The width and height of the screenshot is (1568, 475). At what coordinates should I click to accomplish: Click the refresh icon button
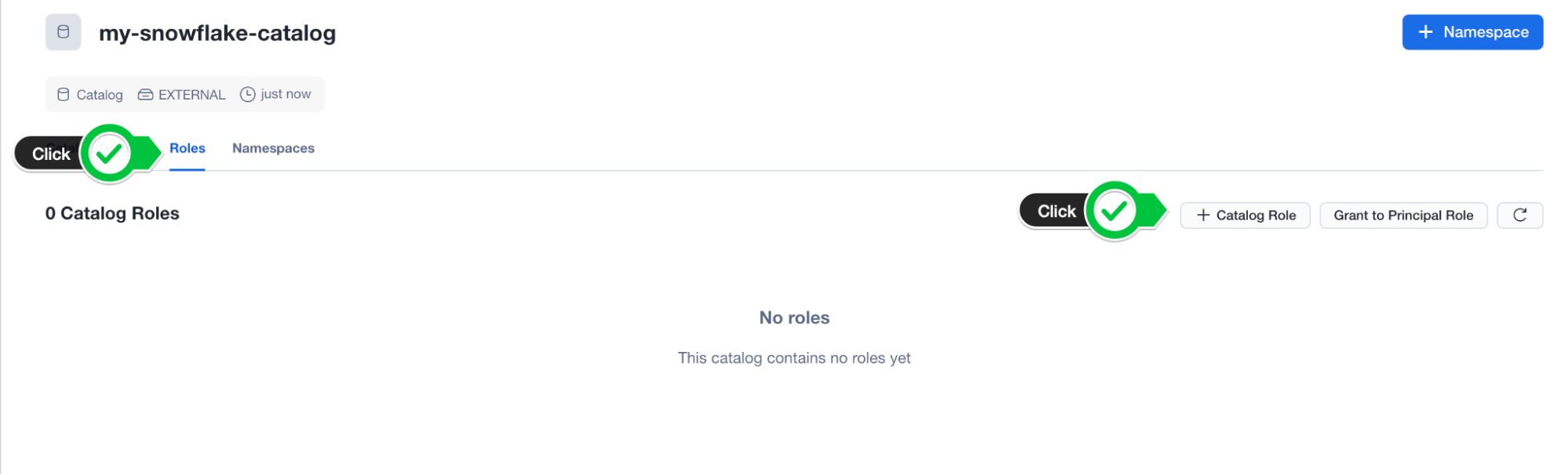coord(1519,215)
